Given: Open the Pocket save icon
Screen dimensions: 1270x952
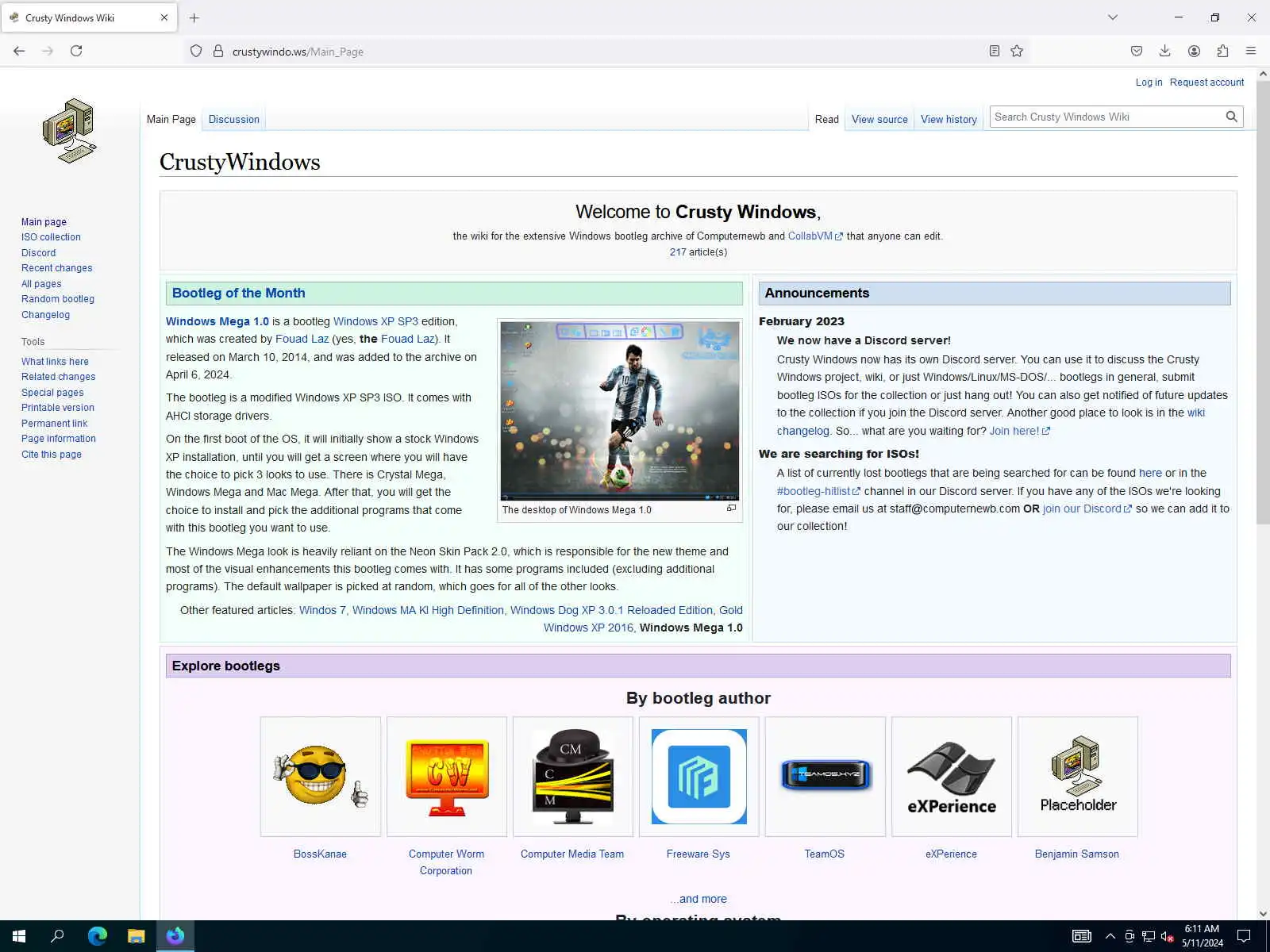Looking at the screenshot, I should pyautogui.click(x=1137, y=51).
